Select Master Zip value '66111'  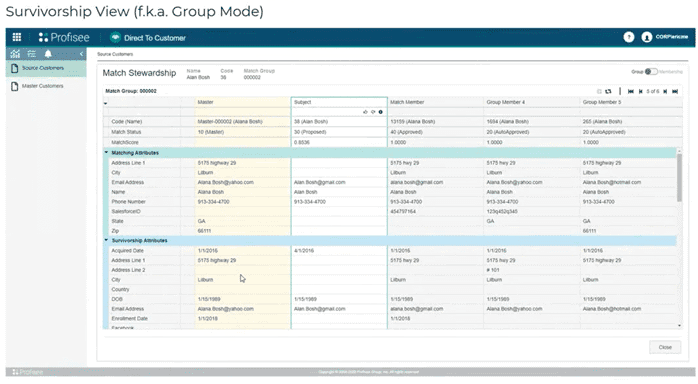click(243, 231)
